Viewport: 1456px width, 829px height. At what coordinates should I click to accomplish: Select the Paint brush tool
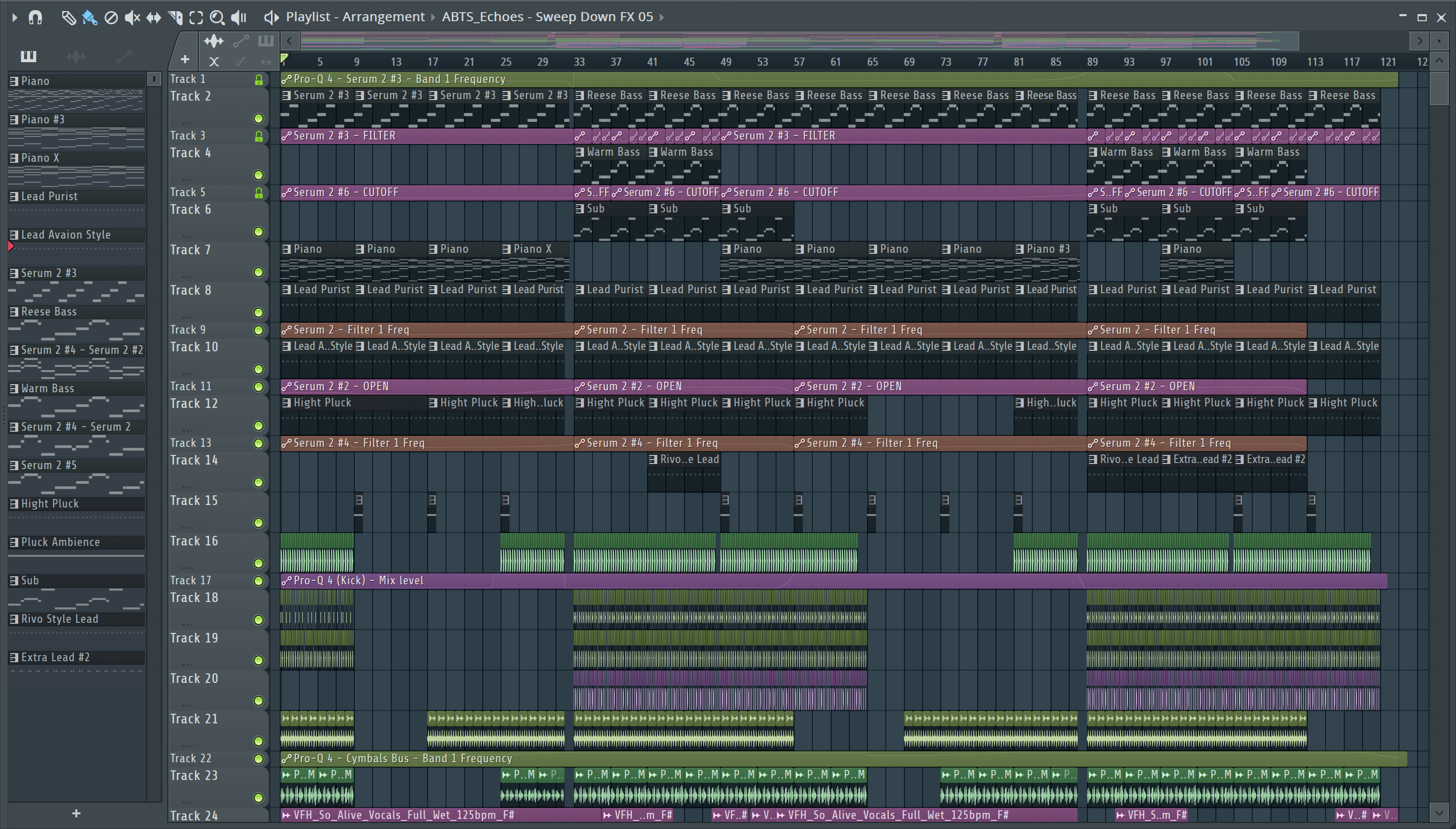[x=89, y=18]
